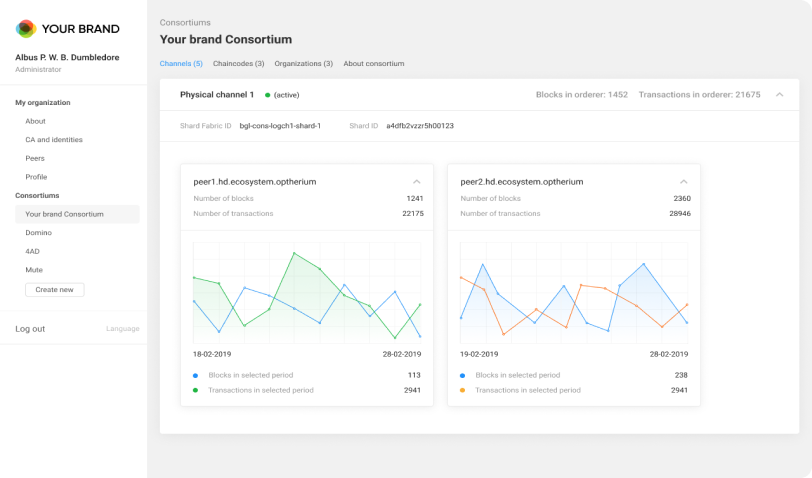Select the Domino consortium
The width and height of the screenshot is (812, 478).
click(x=39, y=232)
